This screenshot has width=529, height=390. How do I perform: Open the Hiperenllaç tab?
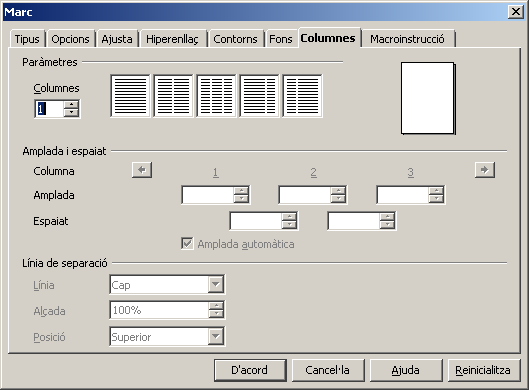(172, 39)
